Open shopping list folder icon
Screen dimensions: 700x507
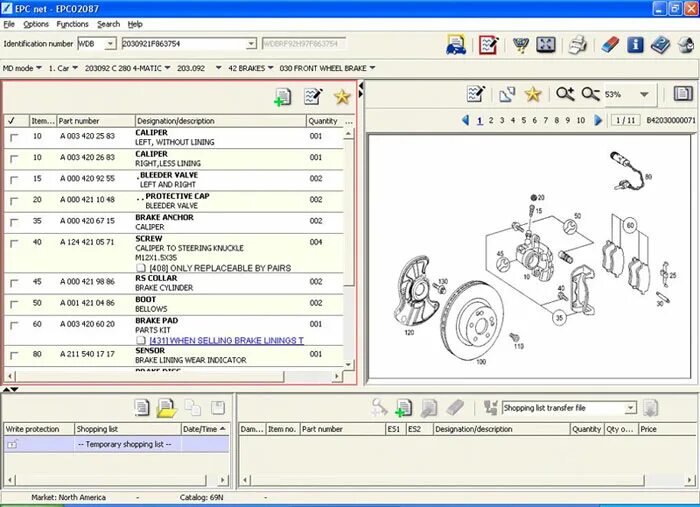[167, 408]
